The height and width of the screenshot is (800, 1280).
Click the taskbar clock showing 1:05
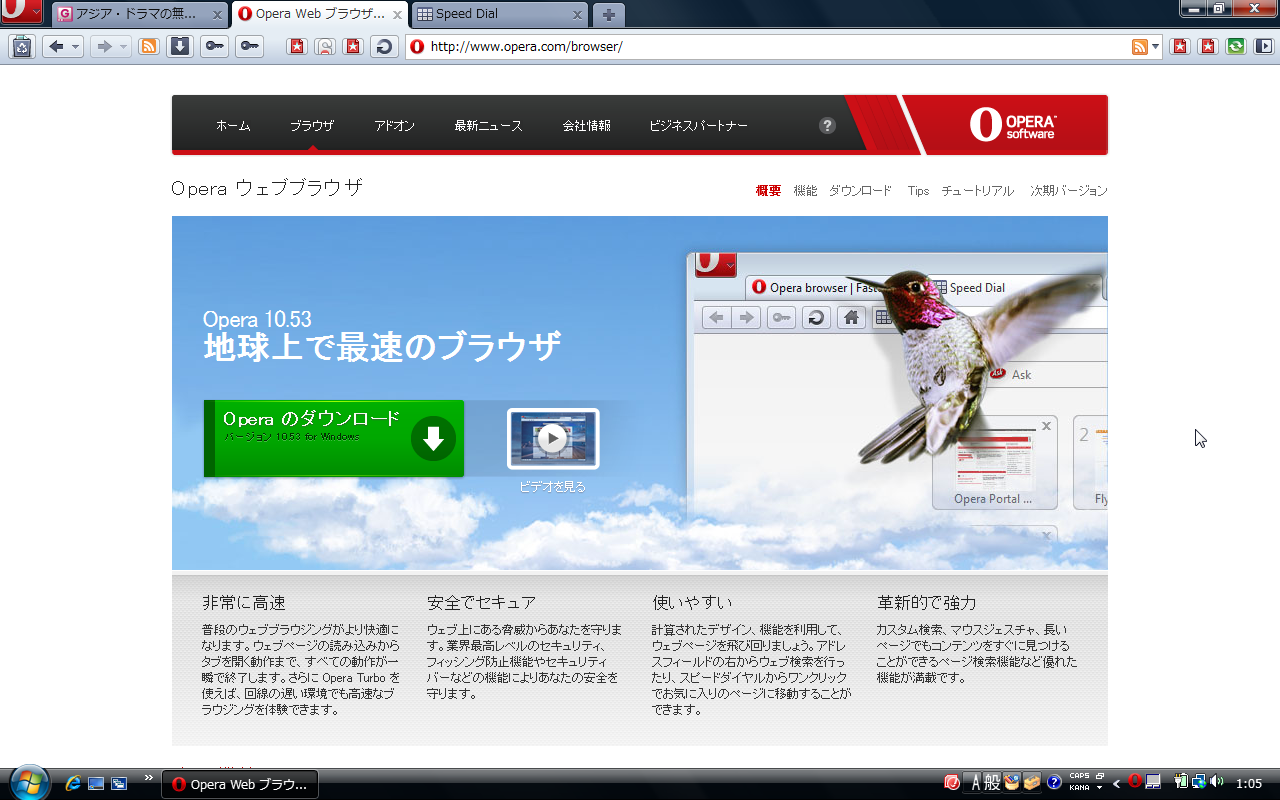coord(1249,783)
